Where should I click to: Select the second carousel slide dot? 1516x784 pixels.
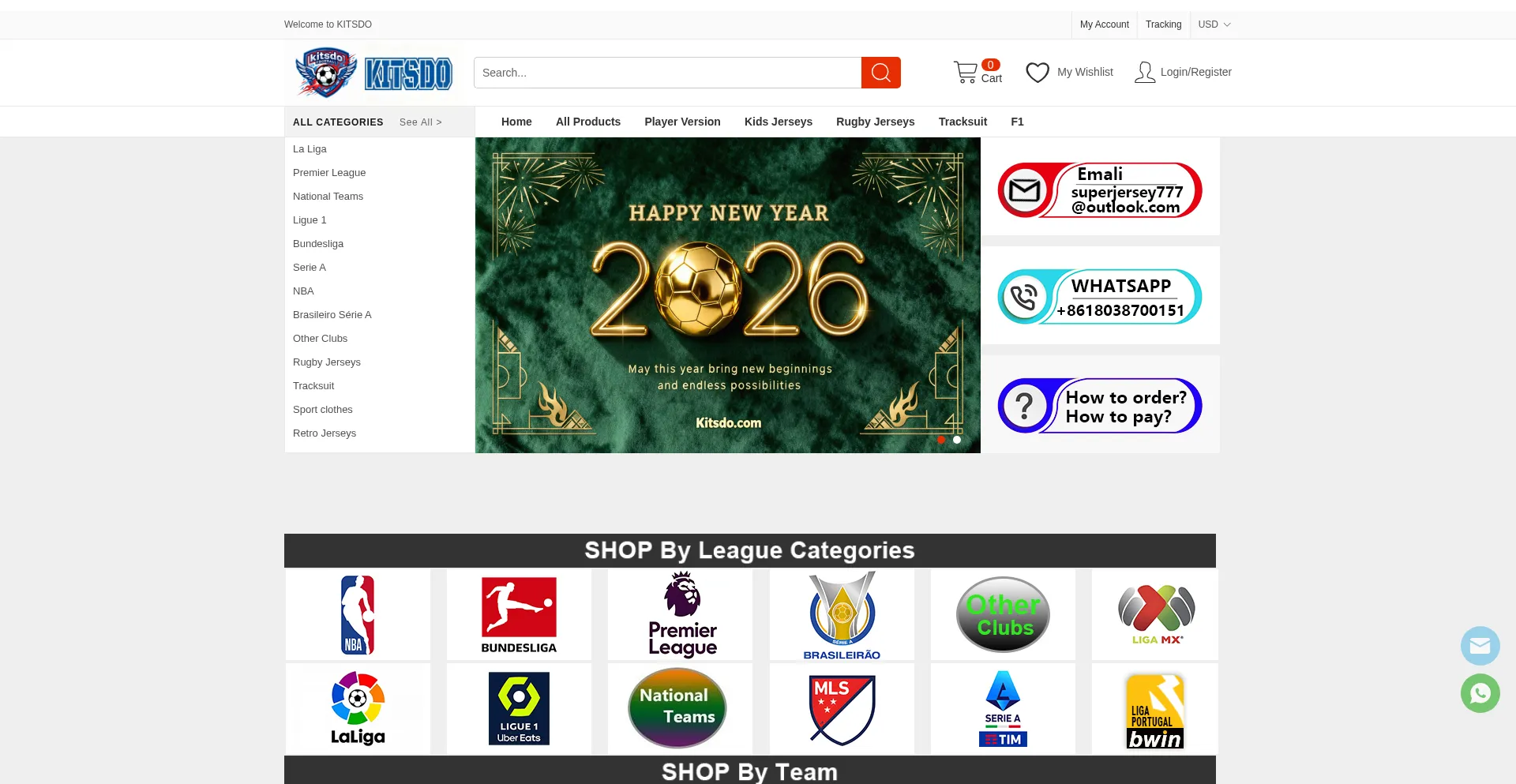(957, 440)
